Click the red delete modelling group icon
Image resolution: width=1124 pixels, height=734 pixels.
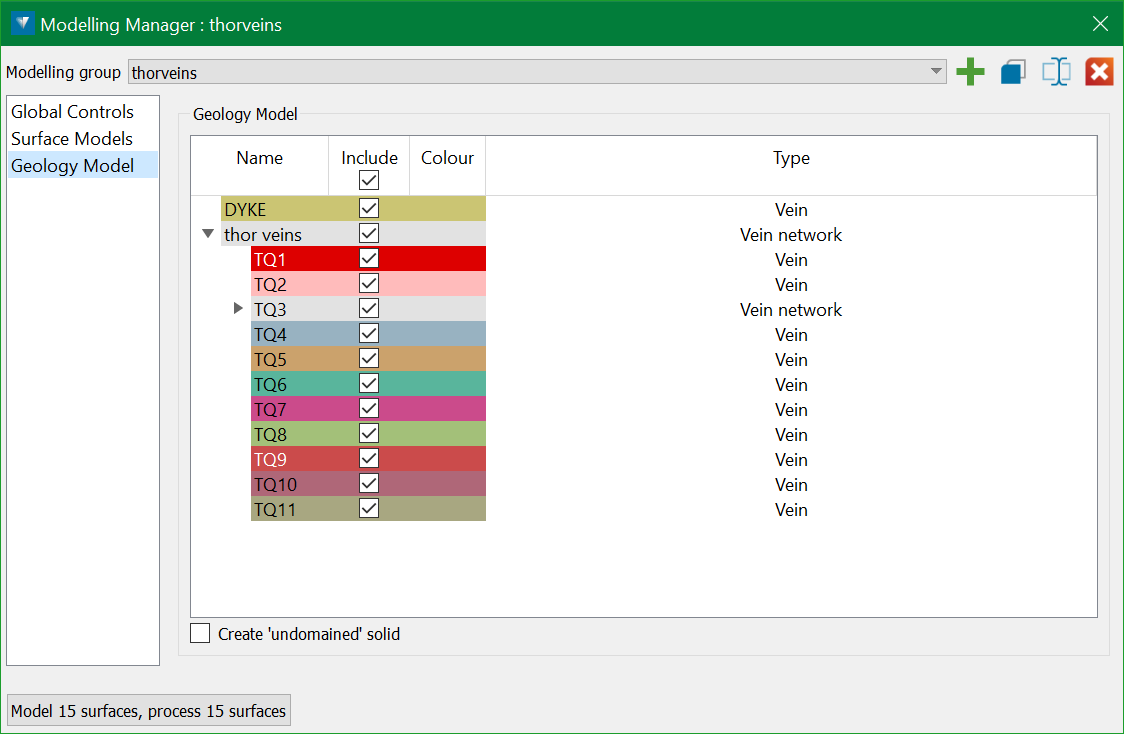coord(1099,72)
